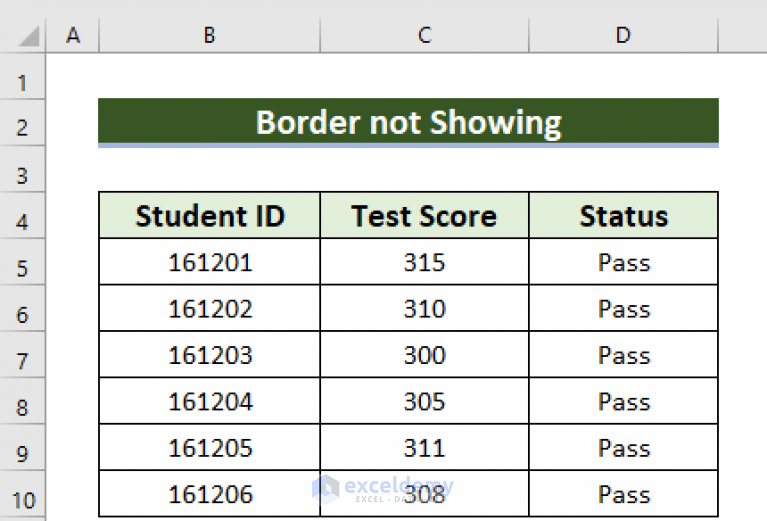Click cell containing 161201
Image resolution: width=767 pixels, height=521 pixels.
coord(210,262)
